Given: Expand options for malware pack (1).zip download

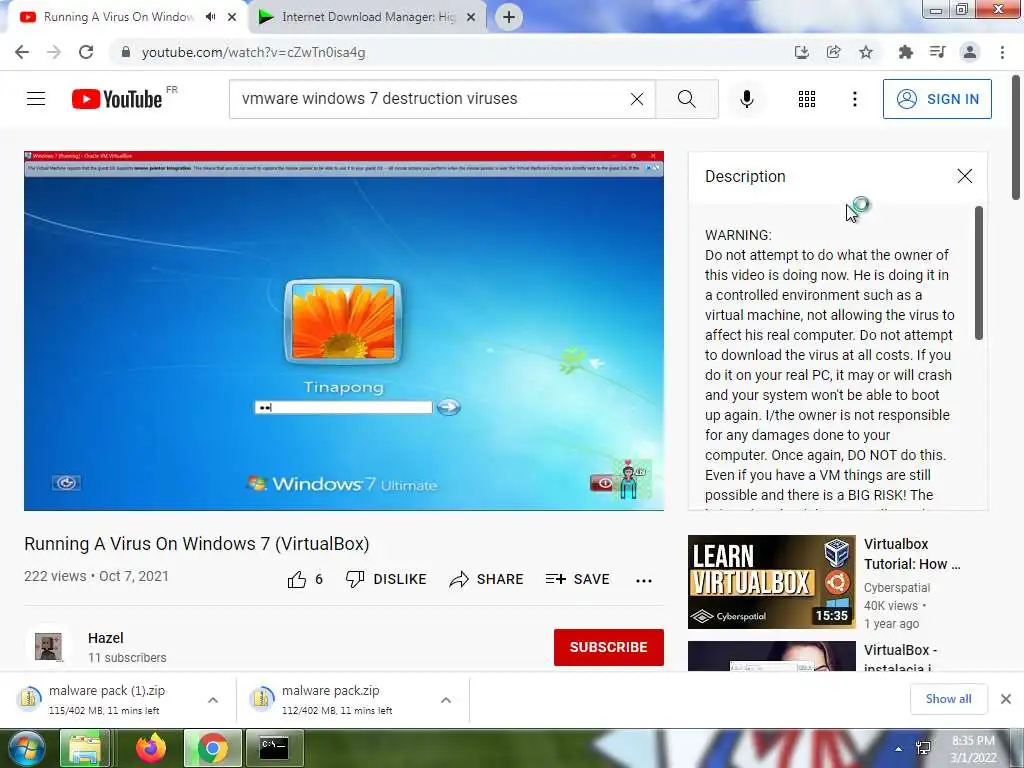Looking at the screenshot, I should pyautogui.click(x=213, y=700).
